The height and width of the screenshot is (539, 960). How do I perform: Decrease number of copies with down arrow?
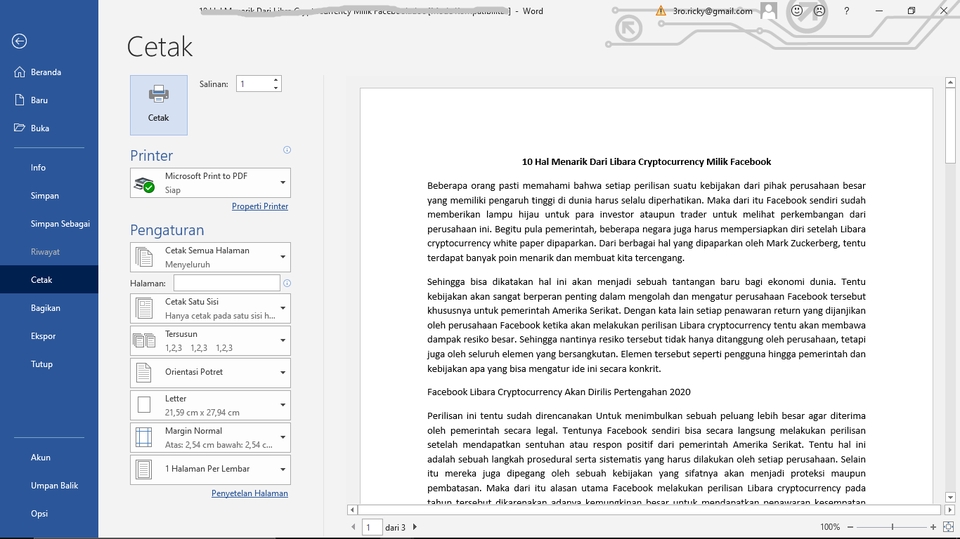tap(276, 88)
